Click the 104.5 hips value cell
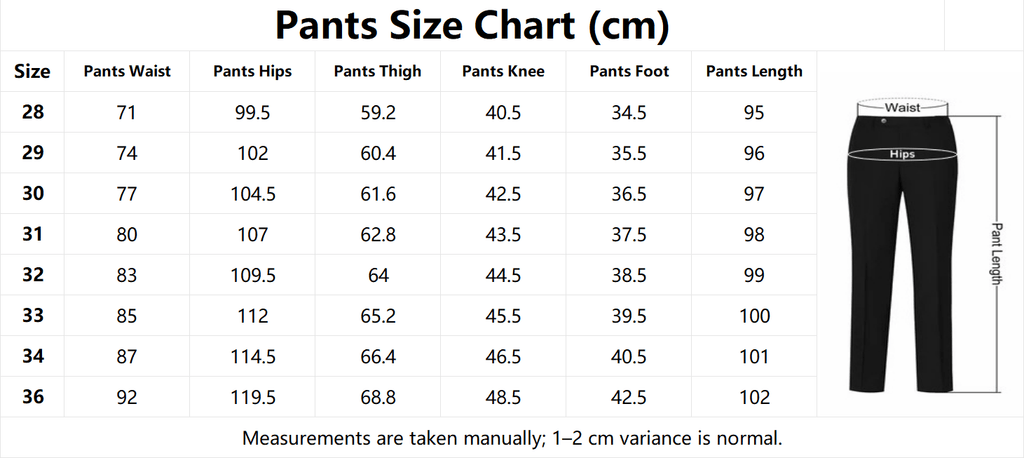Image resolution: width=1024 pixels, height=458 pixels. [x=252, y=194]
